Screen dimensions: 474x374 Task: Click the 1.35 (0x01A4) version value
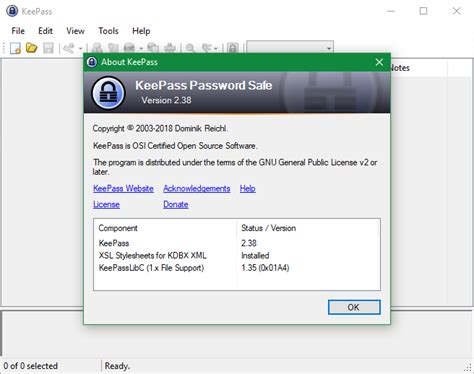point(265,268)
